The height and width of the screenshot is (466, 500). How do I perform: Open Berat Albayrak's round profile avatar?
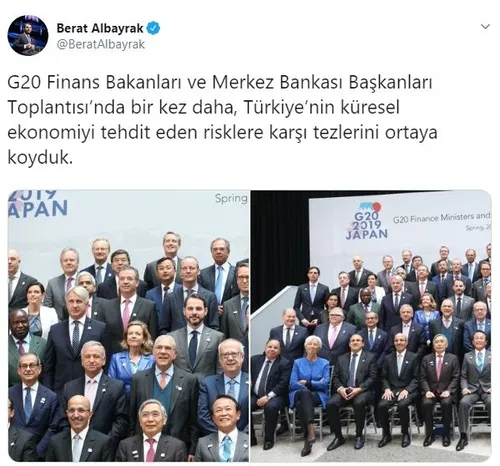[28, 35]
